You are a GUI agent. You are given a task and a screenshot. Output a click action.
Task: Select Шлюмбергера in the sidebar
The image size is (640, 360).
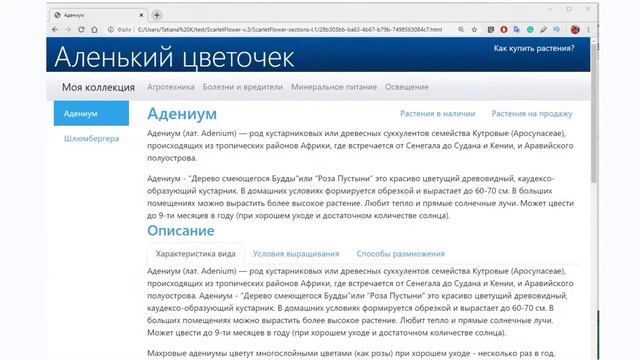(x=91, y=139)
